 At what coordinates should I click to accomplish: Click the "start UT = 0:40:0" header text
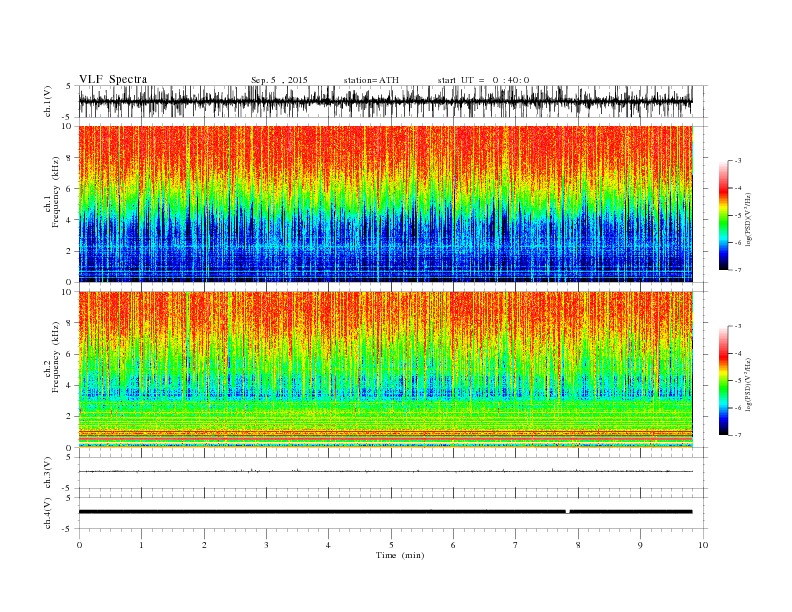click(x=483, y=80)
